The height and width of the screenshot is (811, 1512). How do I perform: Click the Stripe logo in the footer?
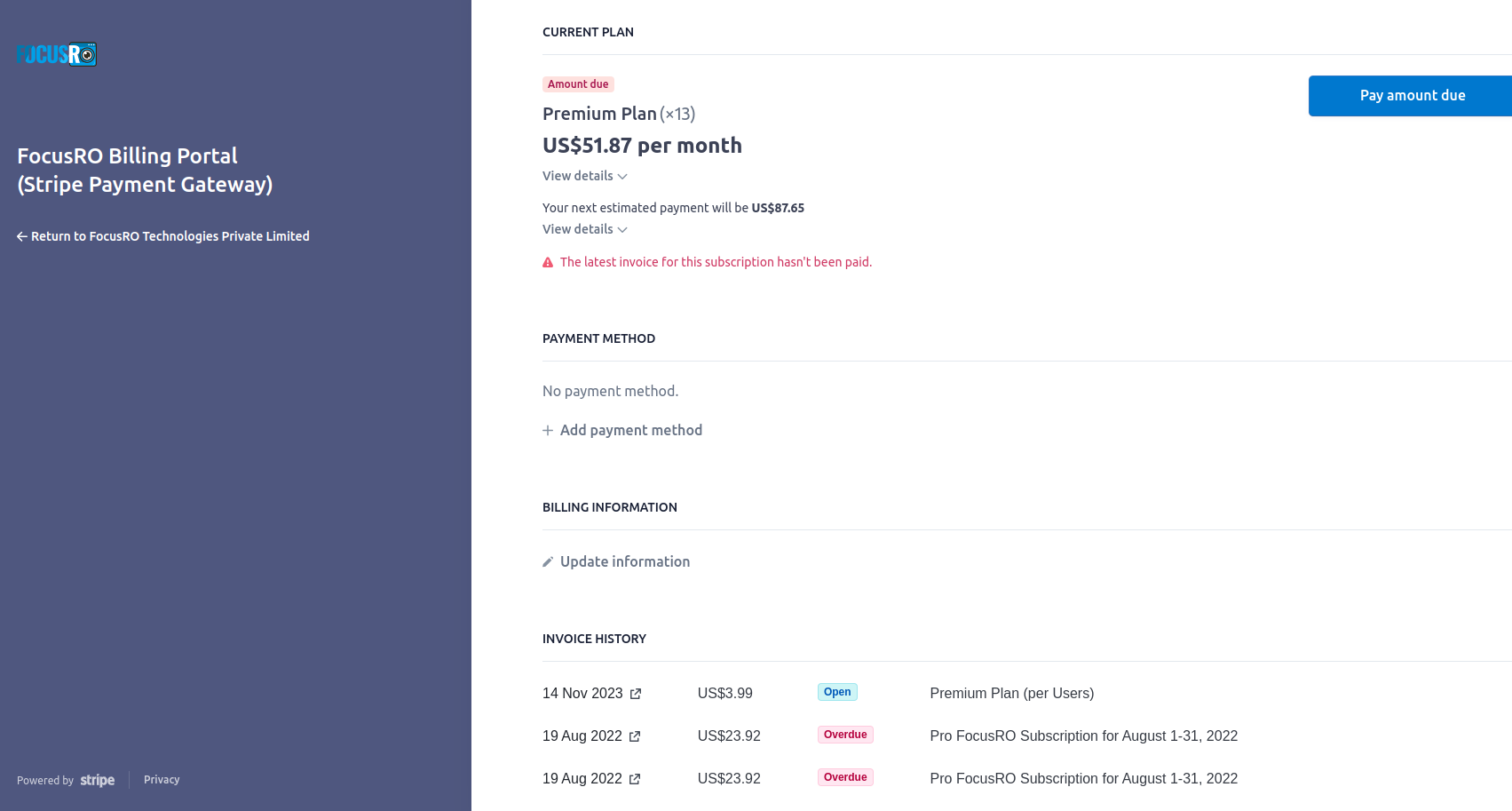(x=98, y=780)
